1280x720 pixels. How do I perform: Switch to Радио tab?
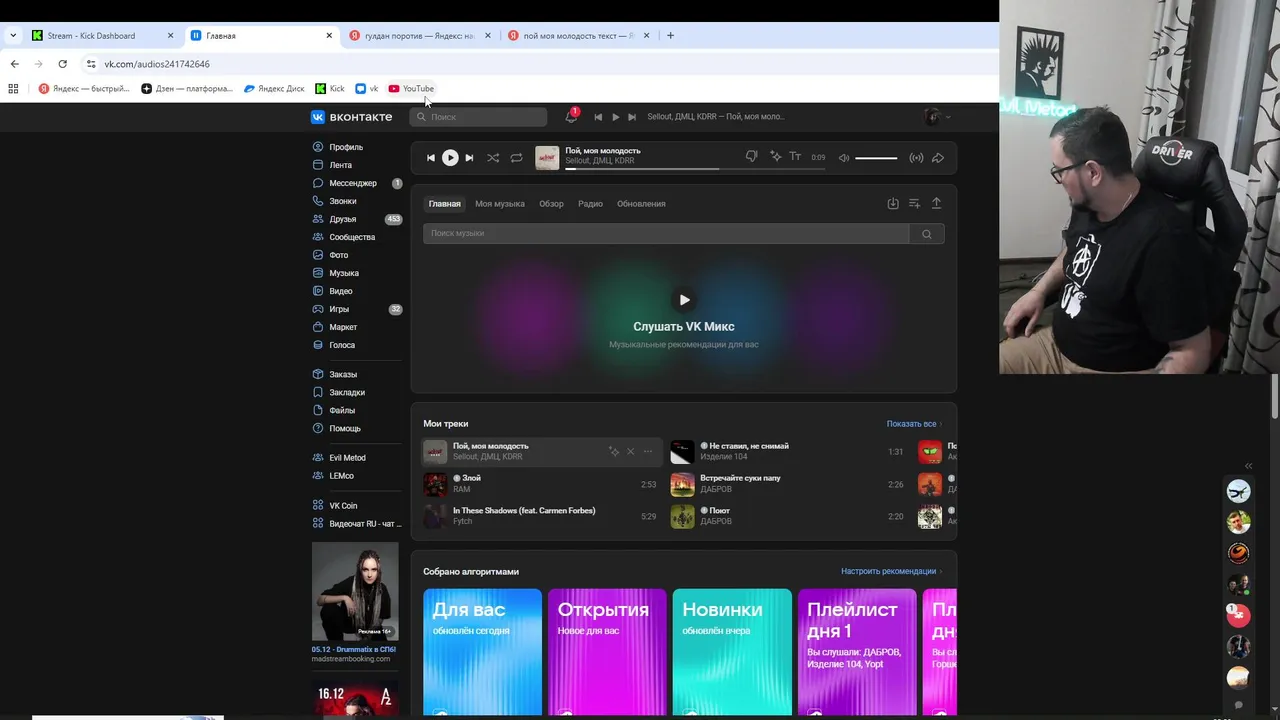(x=590, y=204)
